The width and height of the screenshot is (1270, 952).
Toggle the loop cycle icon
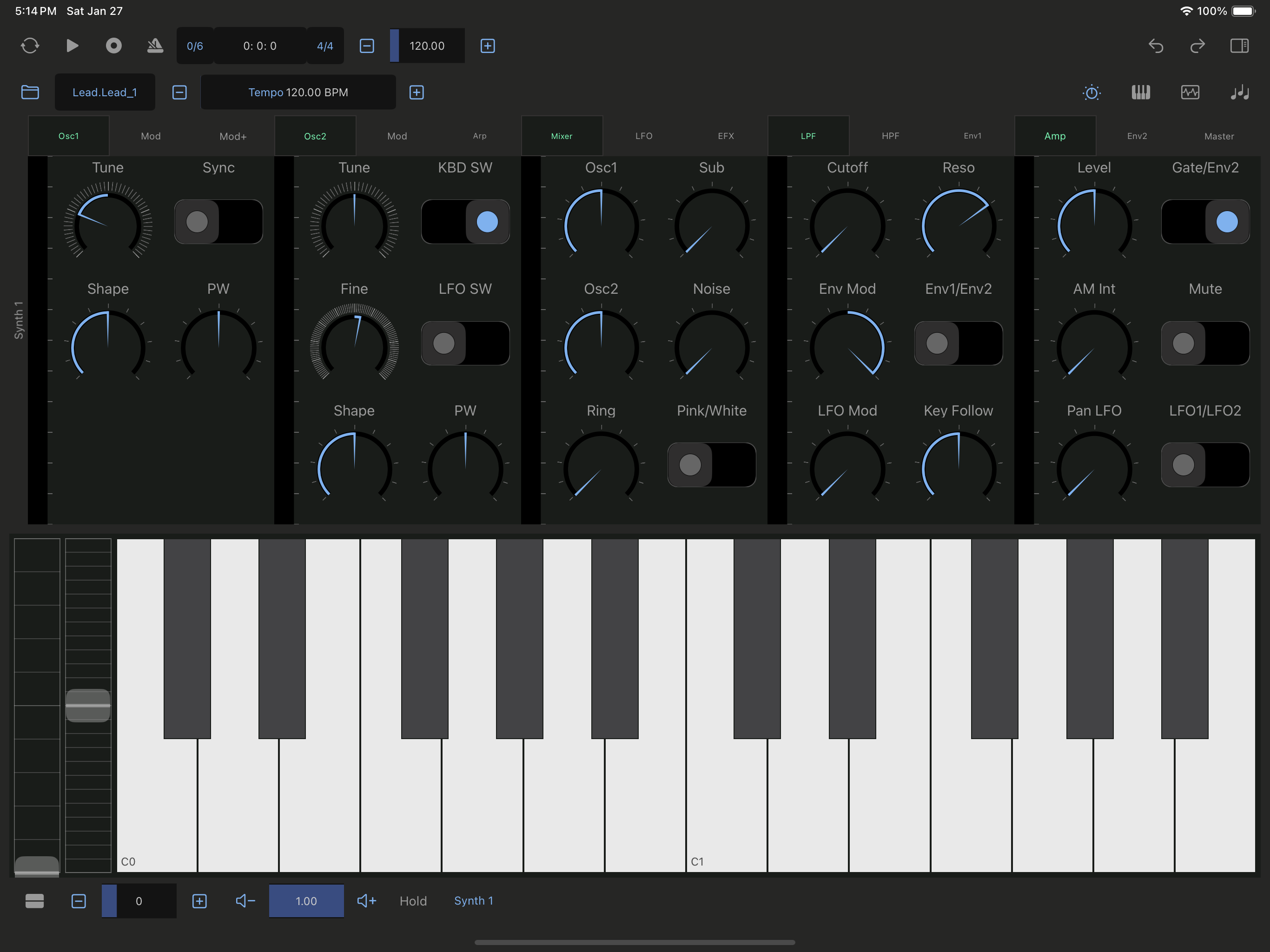pyautogui.click(x=30, y=46)
